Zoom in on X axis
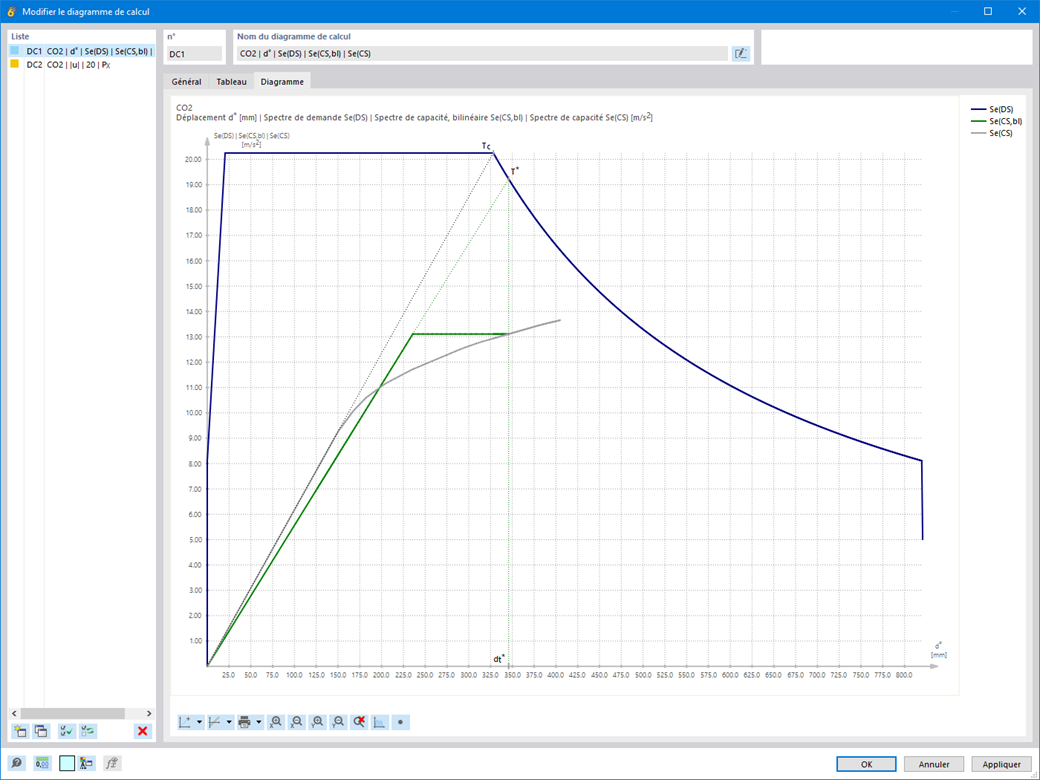This screenshot has width=1040, height=780. 276,722
